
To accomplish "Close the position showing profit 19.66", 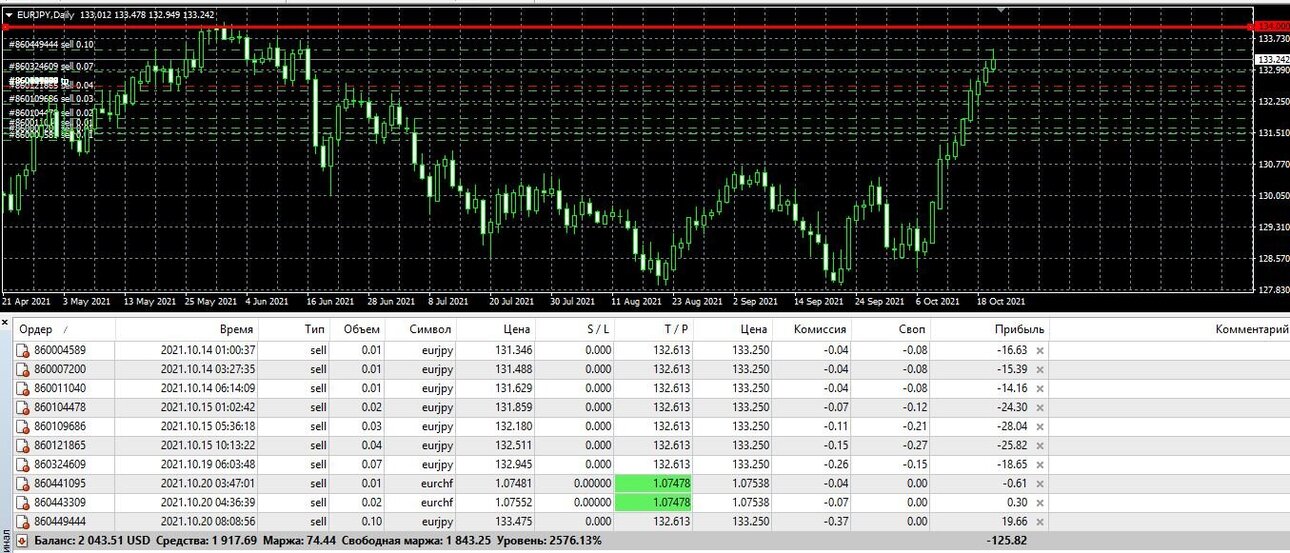I will (1040, 522).
